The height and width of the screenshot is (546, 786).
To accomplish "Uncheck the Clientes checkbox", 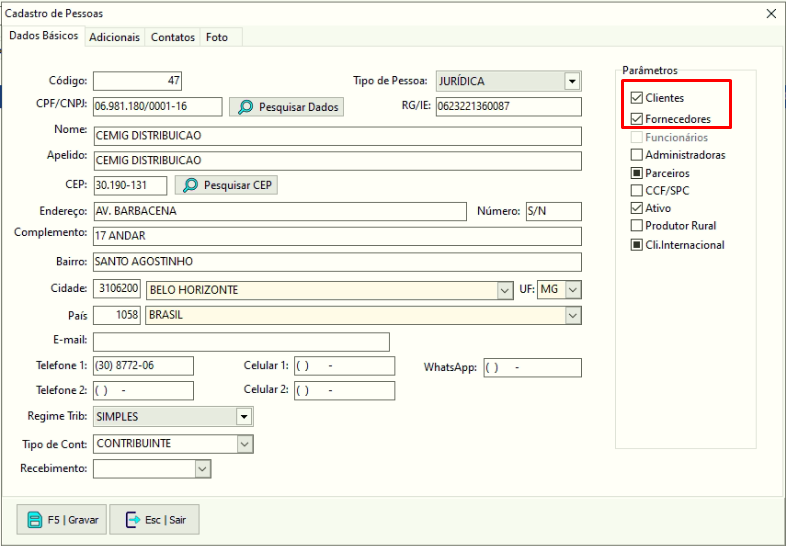I will coord(637,98).
